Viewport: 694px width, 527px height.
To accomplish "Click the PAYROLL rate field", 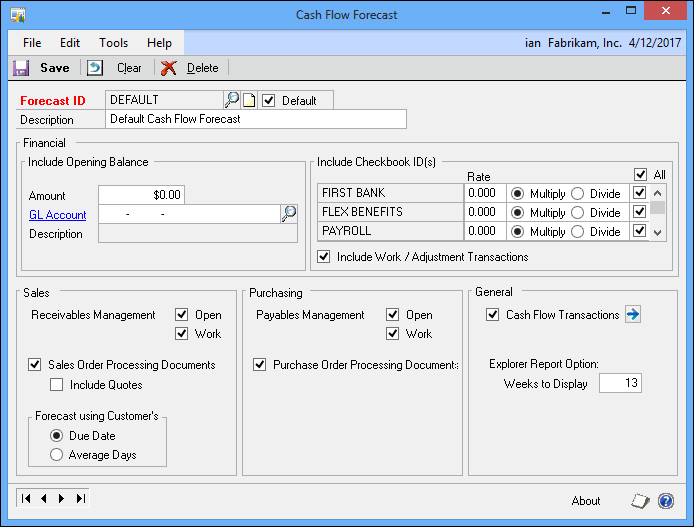I will click(485, 231).
